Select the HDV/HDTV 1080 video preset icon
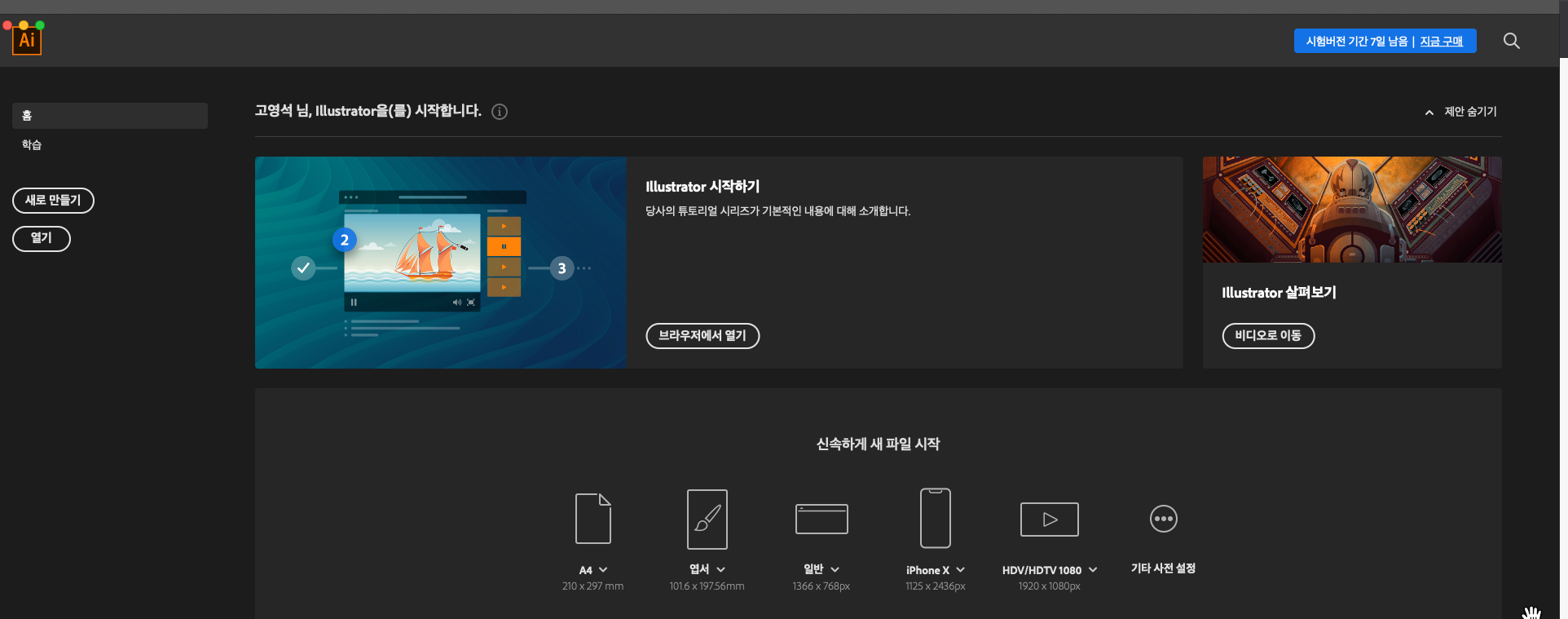The height and width of the screenshot is (619, 1568). (1050, 520)
